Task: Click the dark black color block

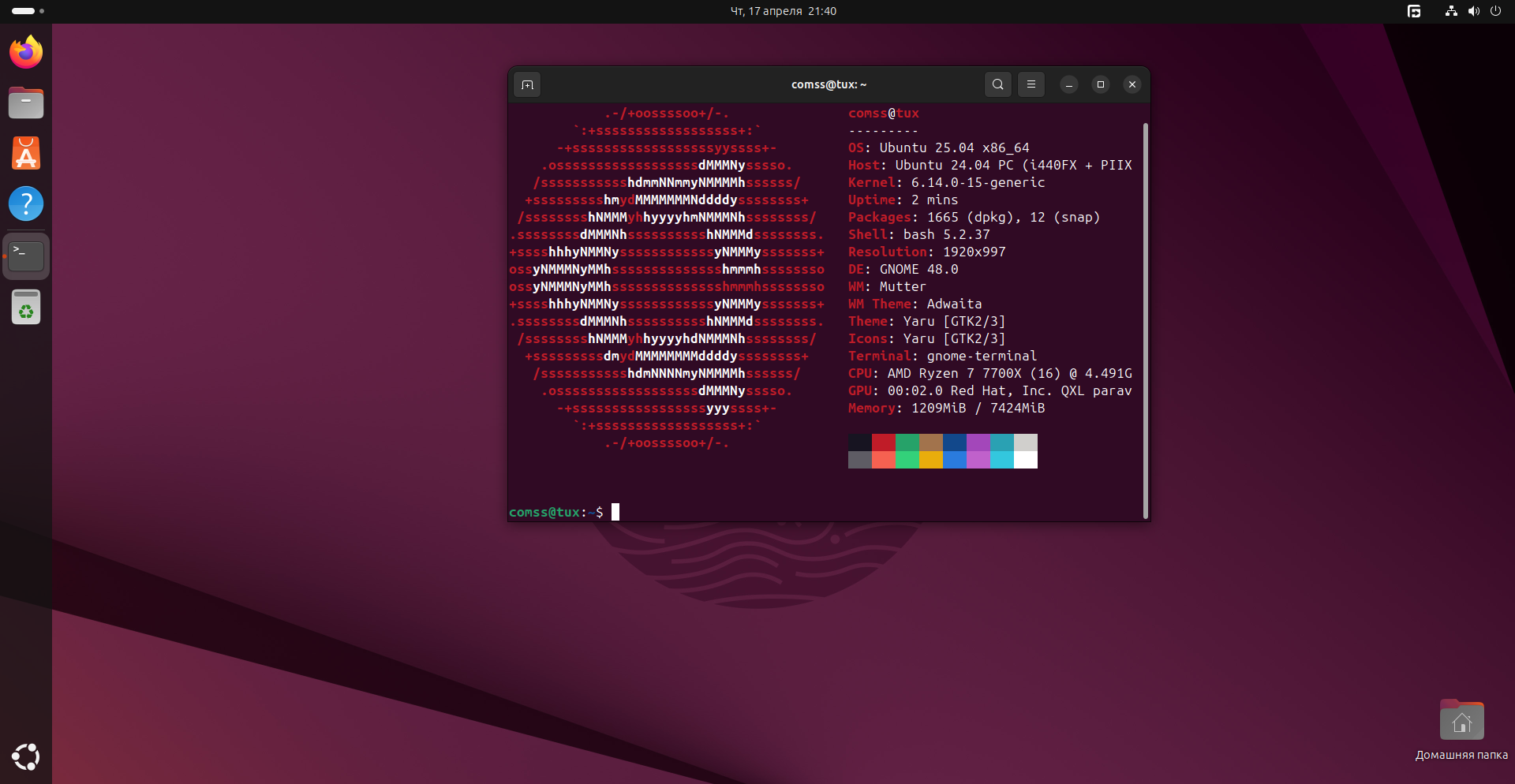Action: pos(860,442)
